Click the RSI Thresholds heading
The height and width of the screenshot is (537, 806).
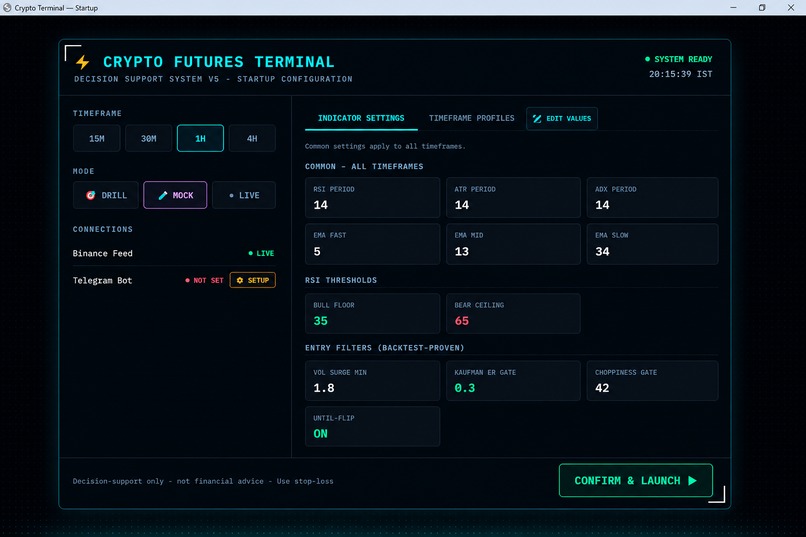[x=341, y=280]
